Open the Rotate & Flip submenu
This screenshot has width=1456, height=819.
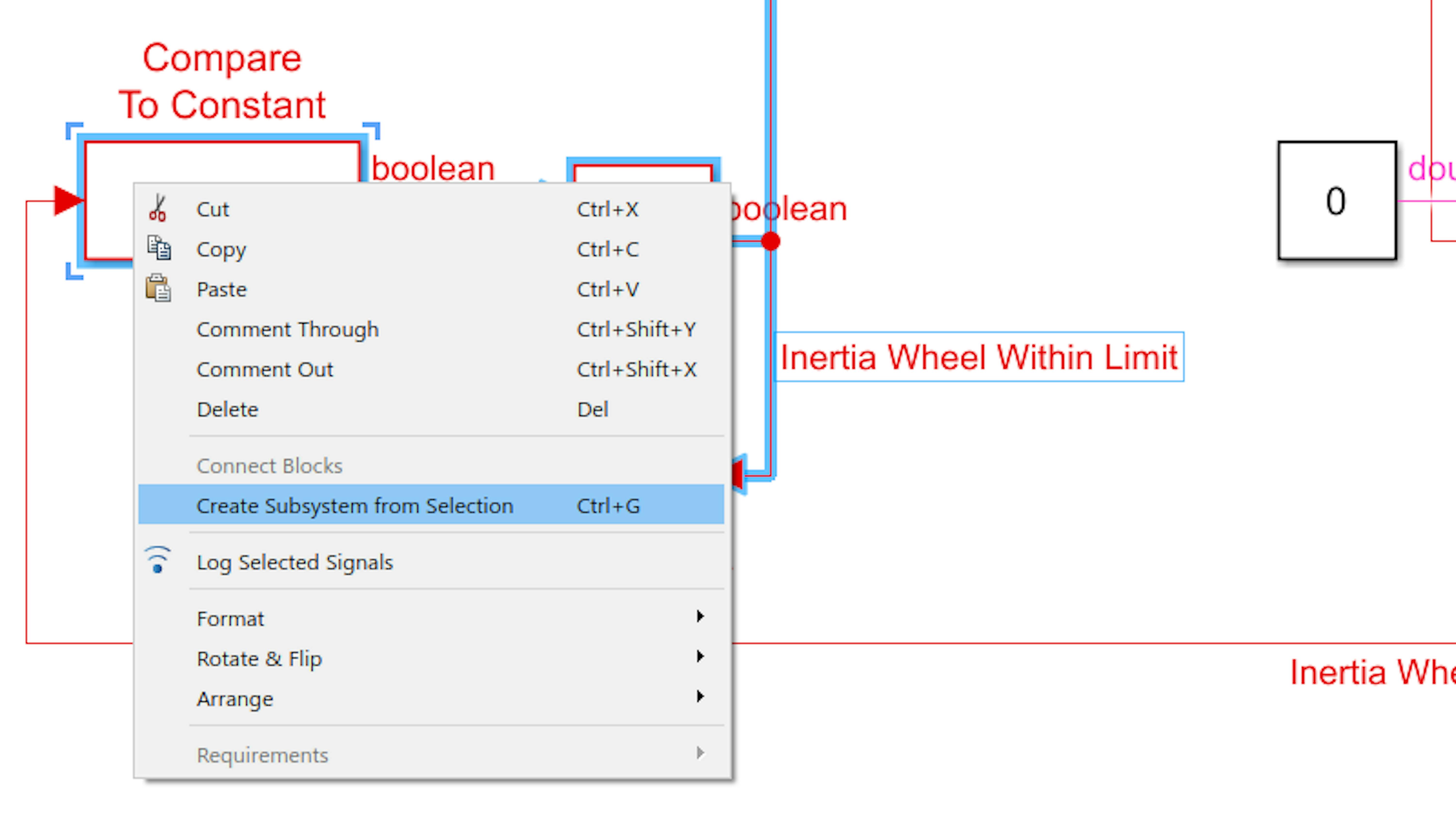(431, 659)
